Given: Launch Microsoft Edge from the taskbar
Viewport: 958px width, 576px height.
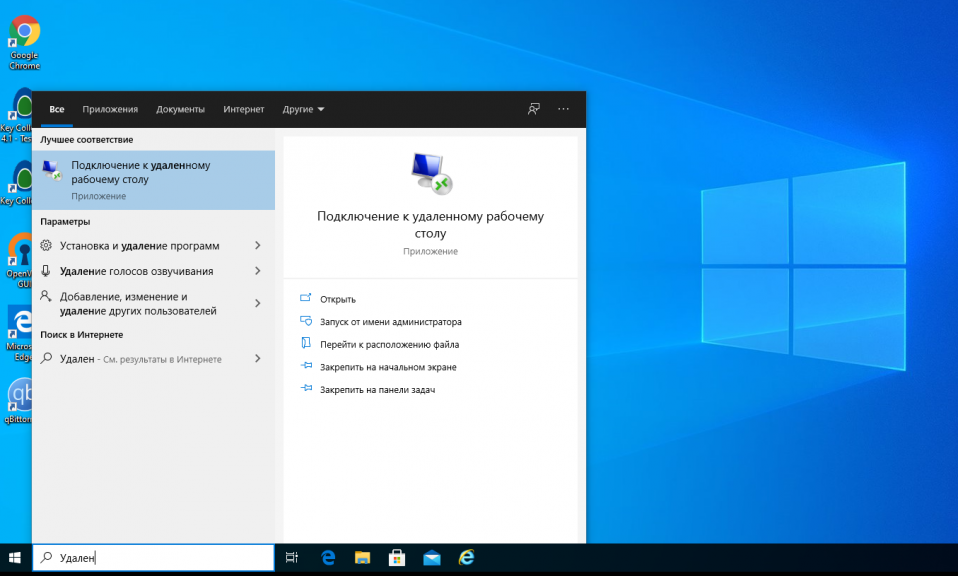Looking at the screenshot, I should pos(328,558).
